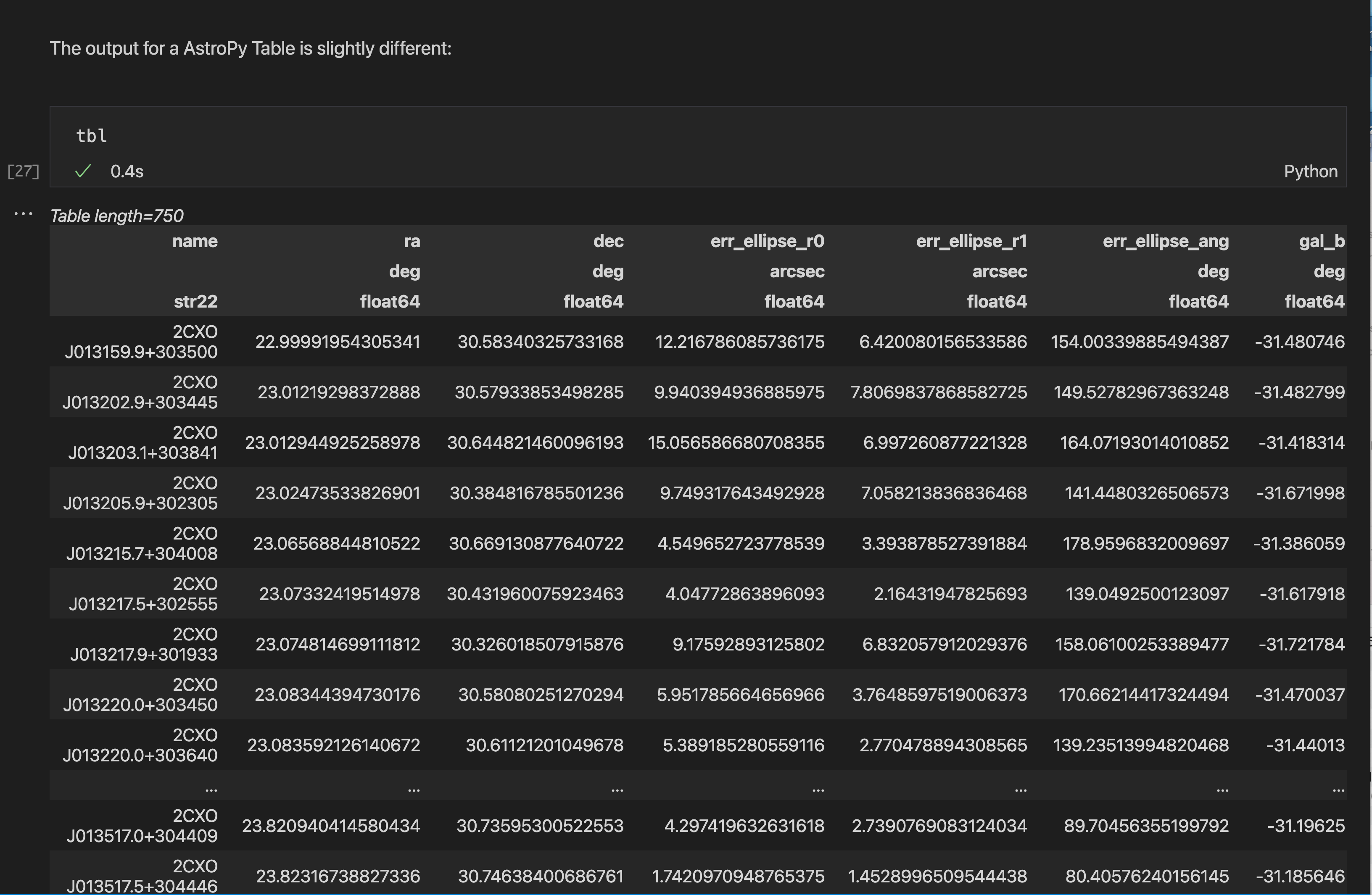
Task: Click the green execution success checkmark
Action: point(83,171)
